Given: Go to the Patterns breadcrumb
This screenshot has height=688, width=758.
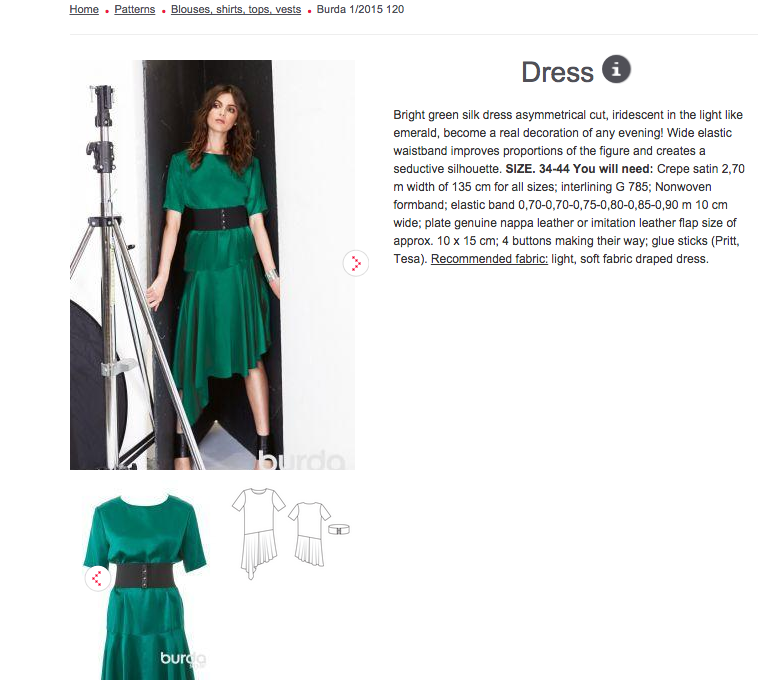Looking at the screenshot, I should [134, 9].
